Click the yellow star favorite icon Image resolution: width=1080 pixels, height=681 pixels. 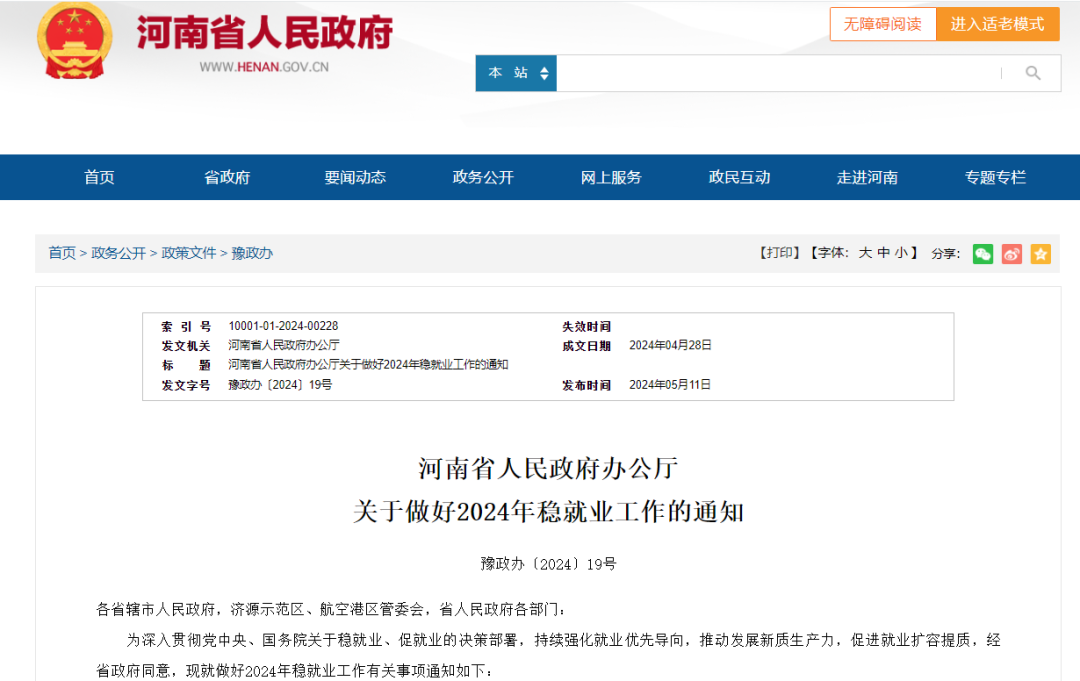[1040, 254]
